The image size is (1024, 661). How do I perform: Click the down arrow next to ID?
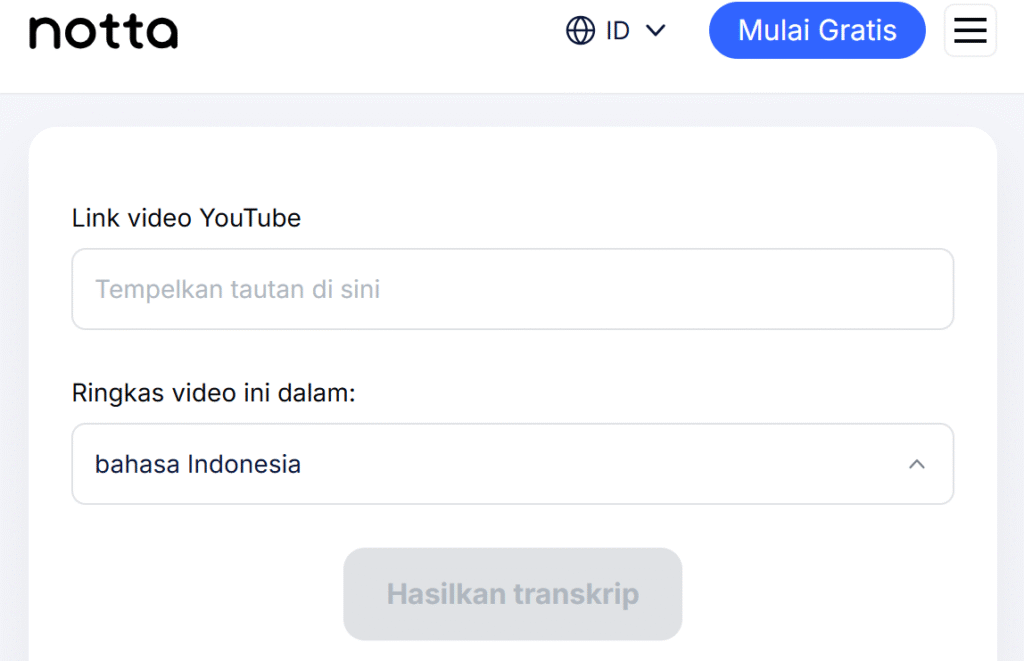coord(656,31)
